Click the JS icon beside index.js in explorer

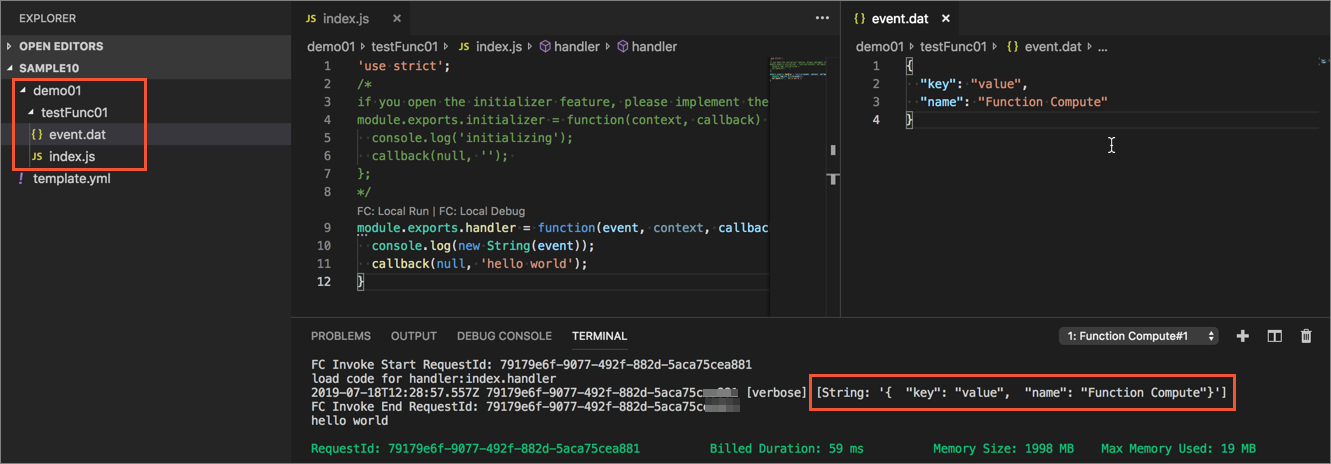coord(37,157)
